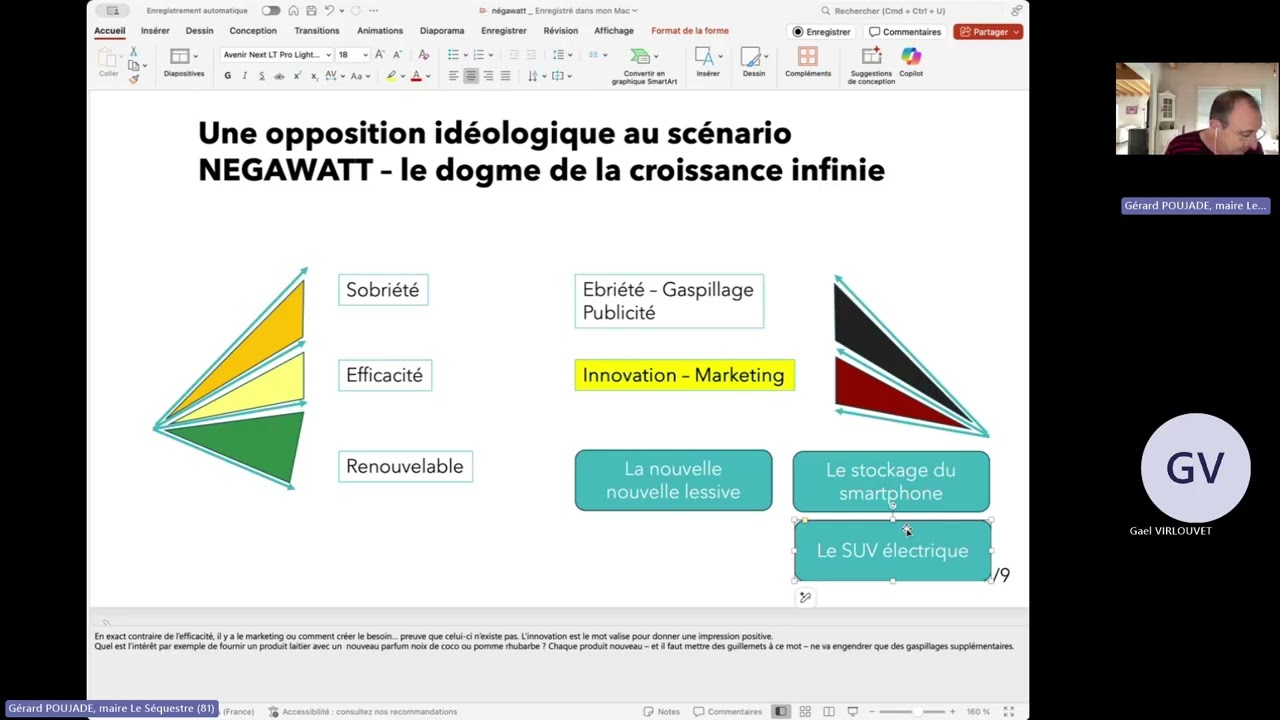Switch to slide sorter view
The width and height of the screenshot is (1280, 720).
[805, 711]
